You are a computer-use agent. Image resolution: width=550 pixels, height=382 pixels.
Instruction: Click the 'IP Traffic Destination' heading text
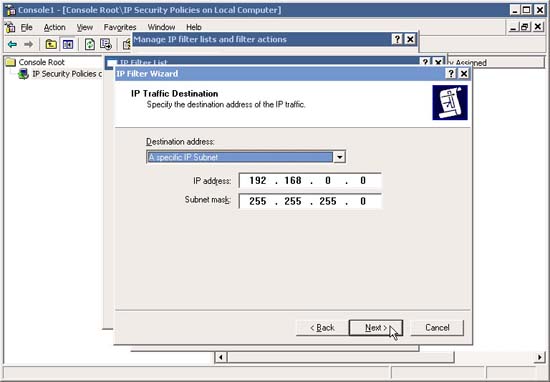pos(175,94)
